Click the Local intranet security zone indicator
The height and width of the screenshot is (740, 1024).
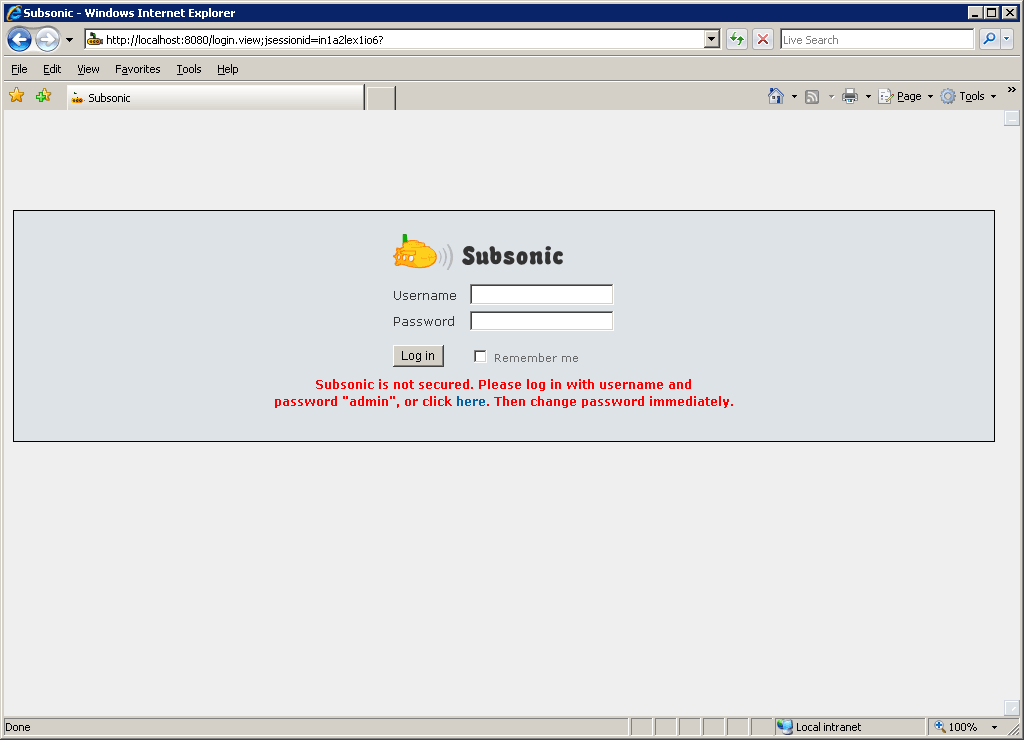point(849,727)
